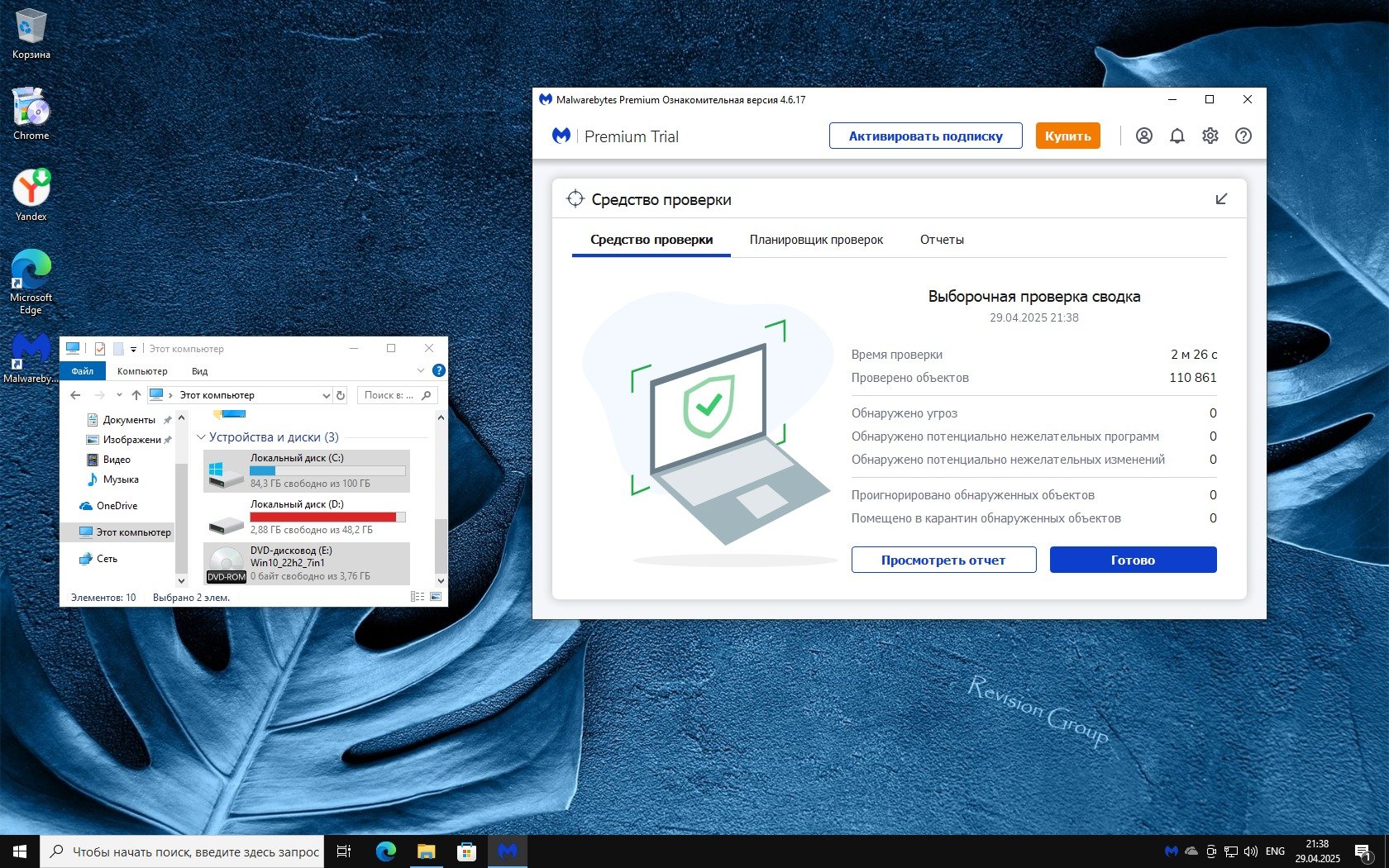
Task: Expand the Explorer ribbon chevron
Action: pos(420,370)
